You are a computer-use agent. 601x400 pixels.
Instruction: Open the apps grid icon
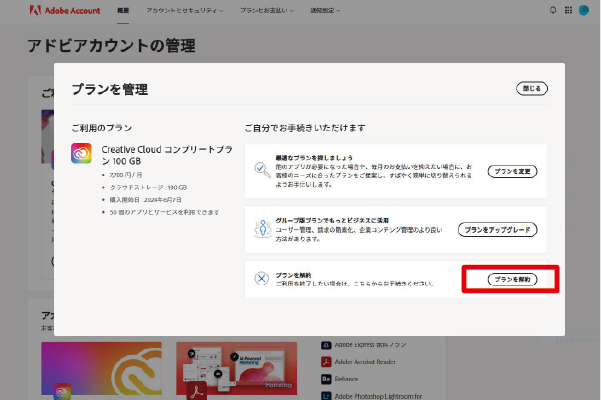[x=568, y=10]
